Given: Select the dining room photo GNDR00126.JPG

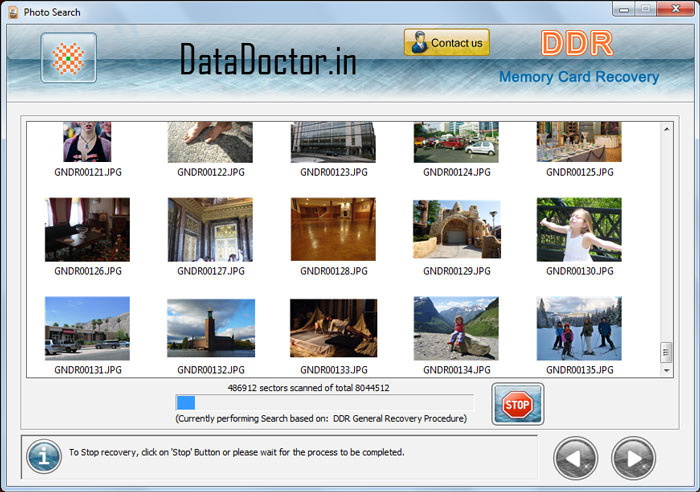Looking at the screenshot, I should point(87,229).
